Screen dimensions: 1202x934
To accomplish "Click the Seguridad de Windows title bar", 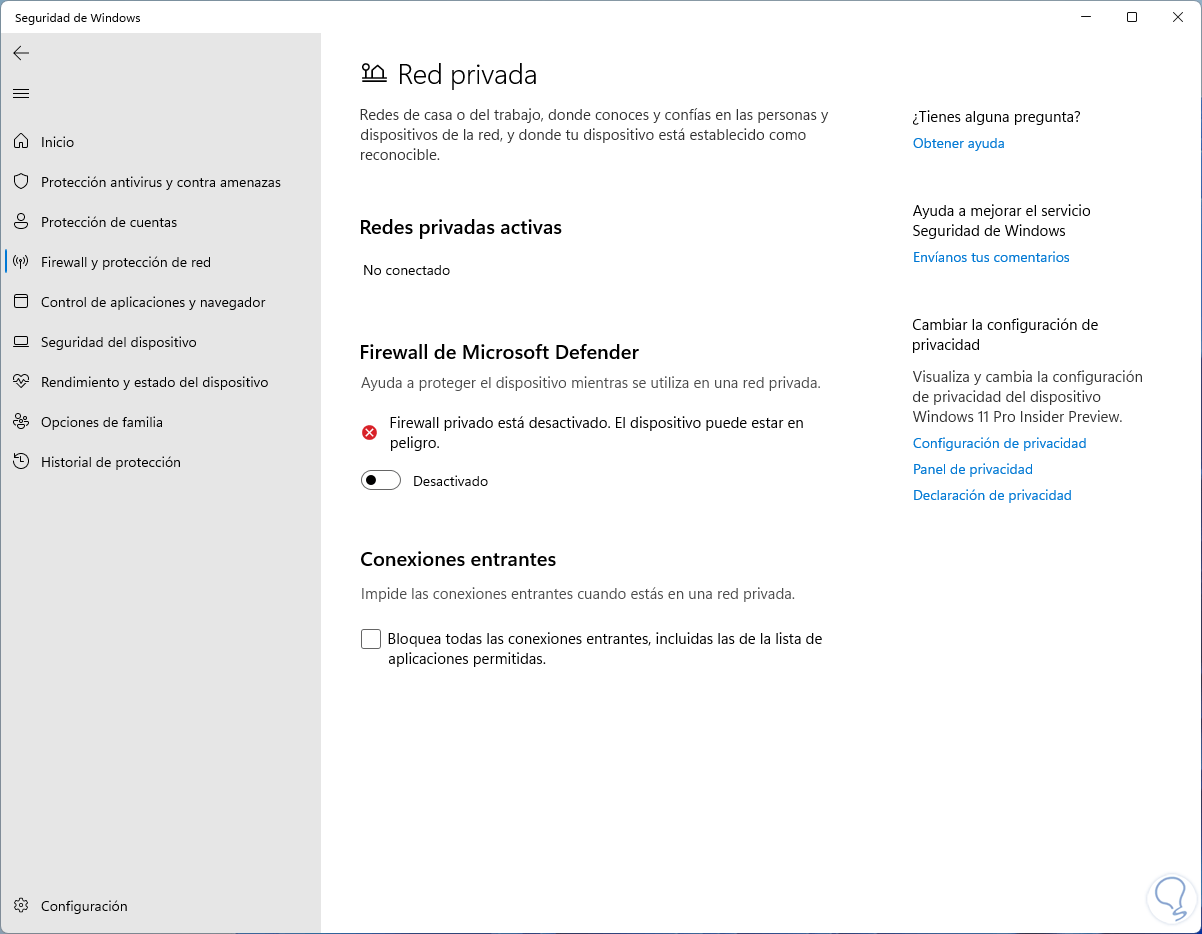I will [x=78, y=17].
